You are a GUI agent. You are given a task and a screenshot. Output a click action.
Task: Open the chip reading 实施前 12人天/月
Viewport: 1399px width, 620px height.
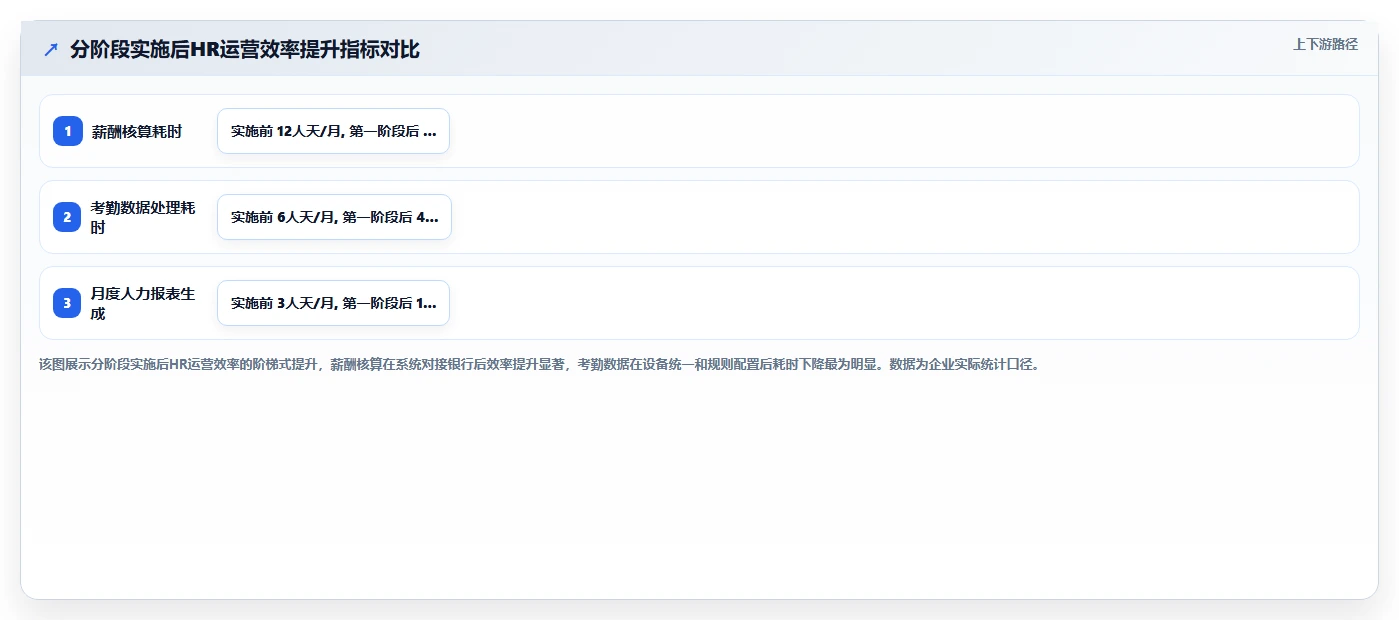[334, 131]
